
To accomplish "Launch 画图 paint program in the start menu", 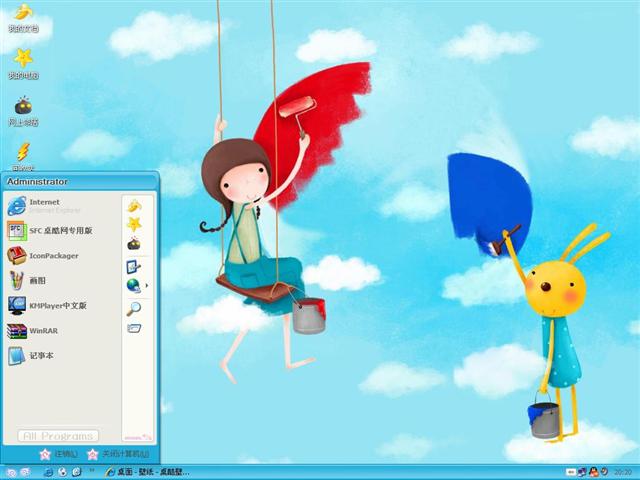I will coord(27,281).
